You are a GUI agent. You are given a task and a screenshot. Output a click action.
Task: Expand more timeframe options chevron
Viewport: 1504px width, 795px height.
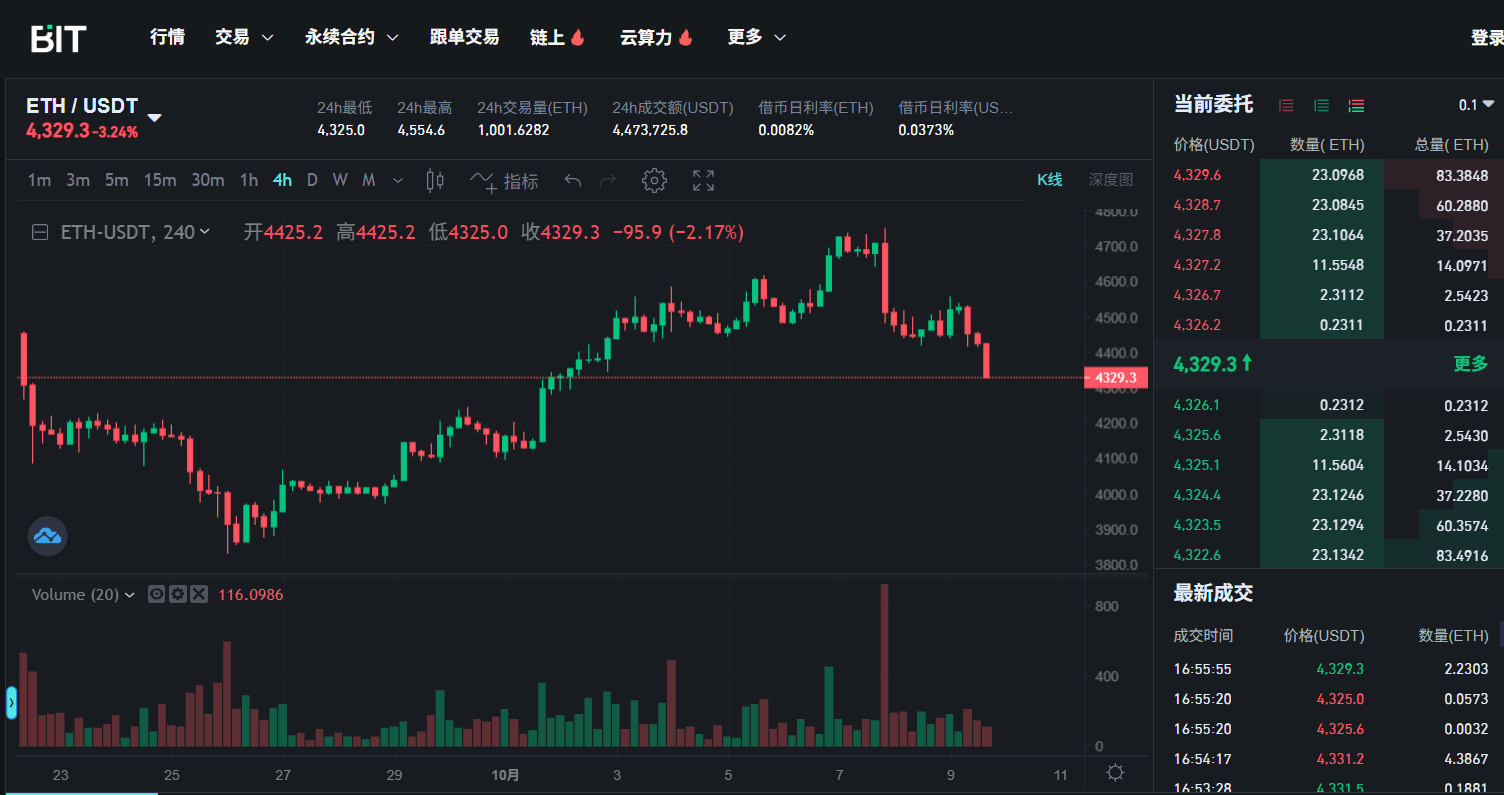pyautogui.click(x=398, y=181)
